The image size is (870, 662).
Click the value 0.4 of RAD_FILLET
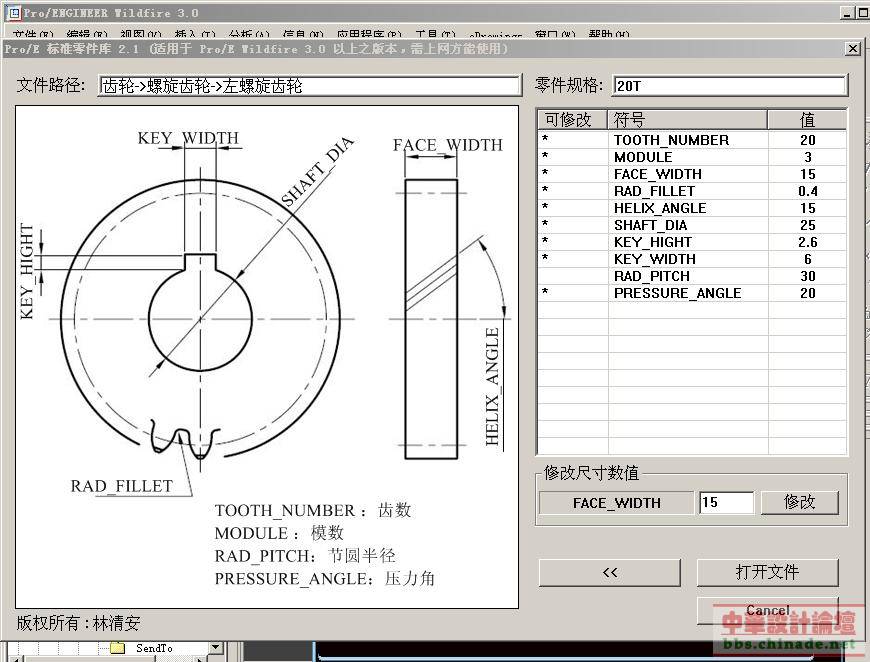808,191
